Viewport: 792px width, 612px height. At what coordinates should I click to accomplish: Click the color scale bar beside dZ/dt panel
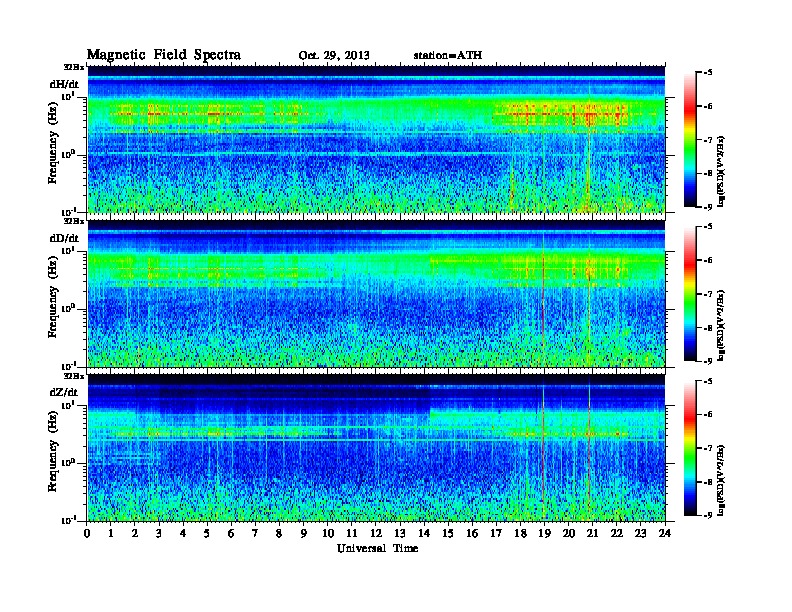pos(690,448)
